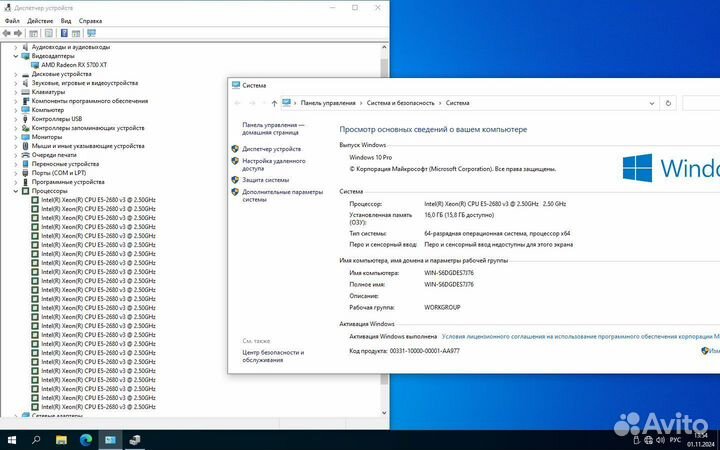Click the Device Manager vertical scrollbar
This screenshot has height=450, width=720.
385,230
